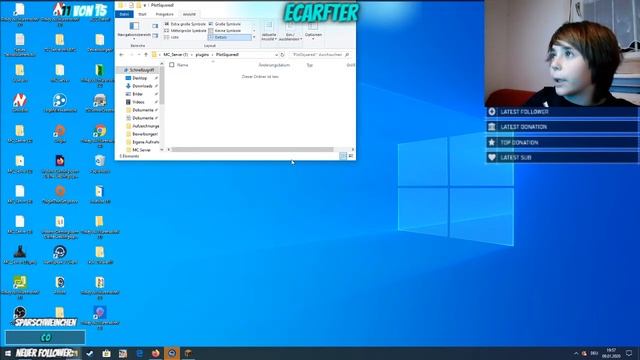Sort by the Name column header
640x360 pixels.
pyautogui.click(x=182, y=65)
